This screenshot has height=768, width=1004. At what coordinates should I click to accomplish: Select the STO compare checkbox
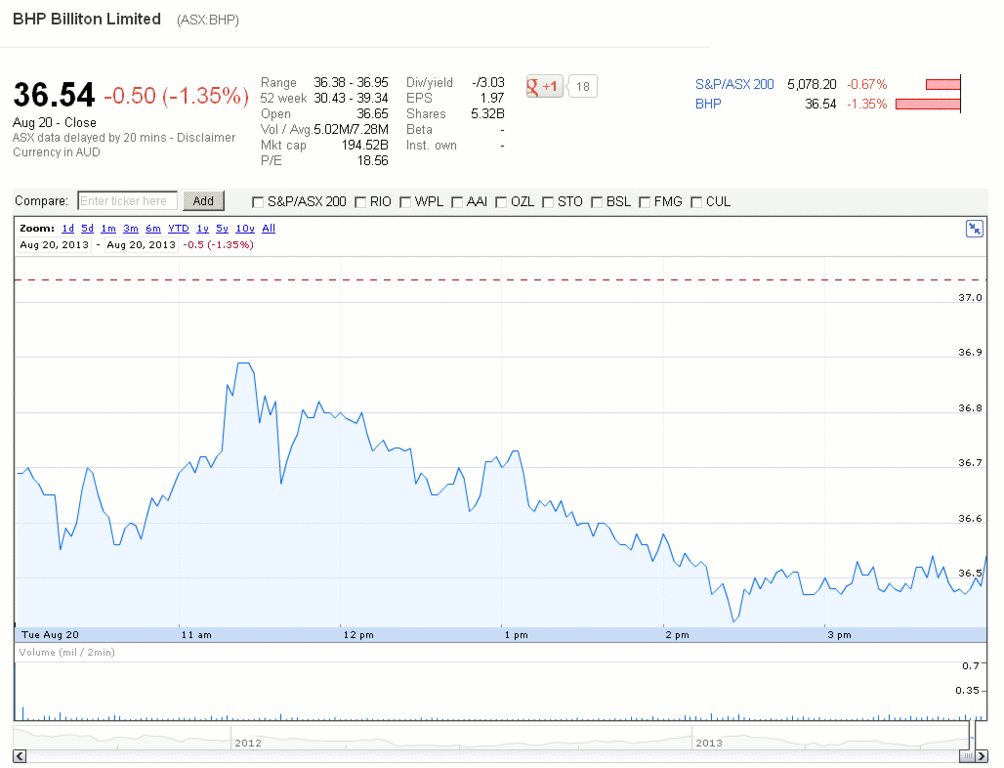click(548, 202)
